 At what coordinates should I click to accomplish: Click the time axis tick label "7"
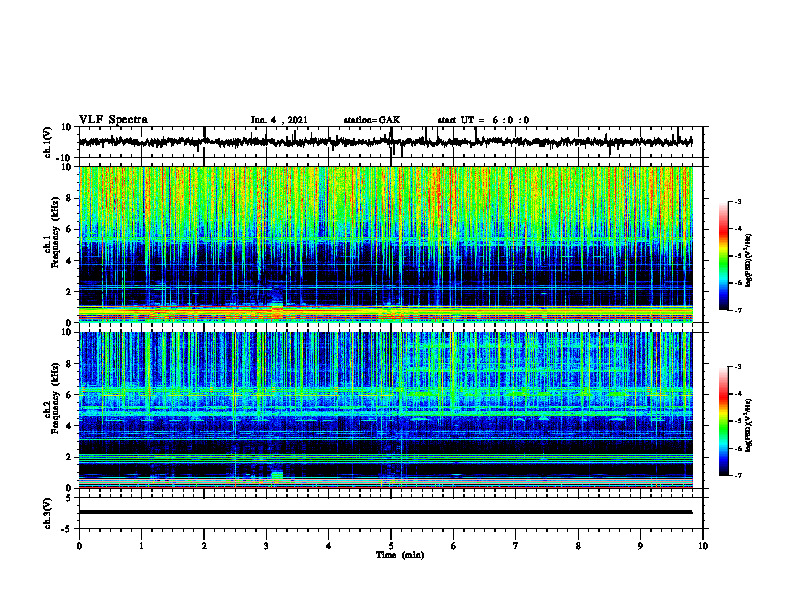click(516, 546)
